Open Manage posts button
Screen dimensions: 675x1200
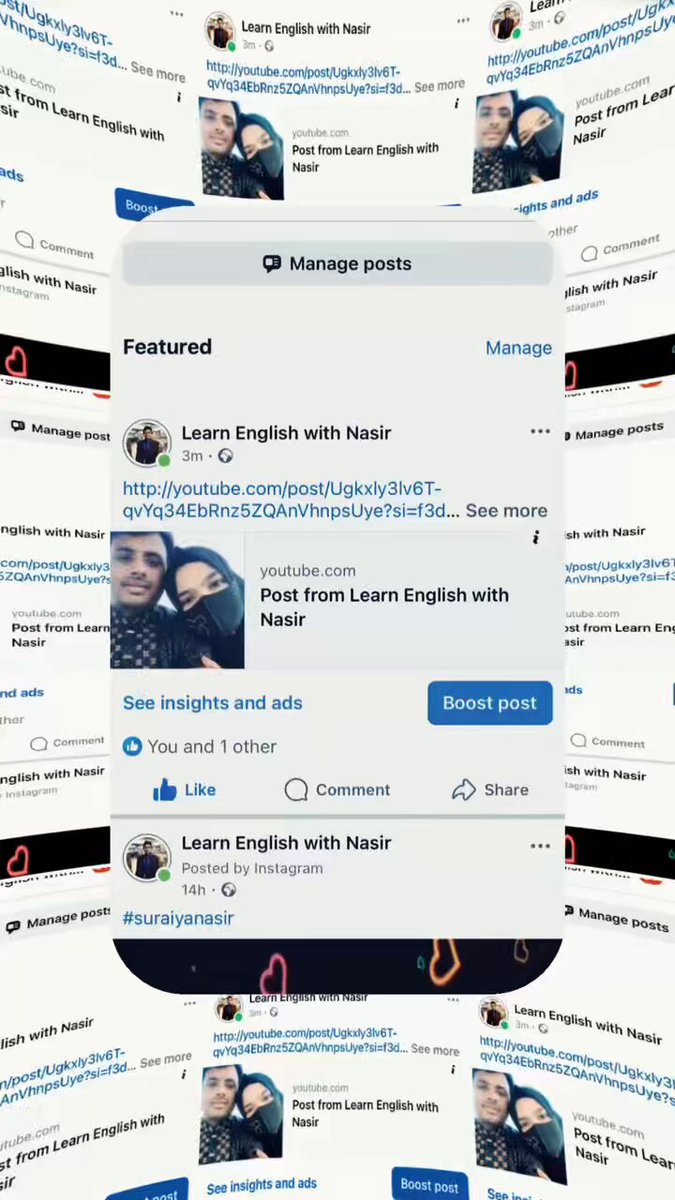click(337, 264)
